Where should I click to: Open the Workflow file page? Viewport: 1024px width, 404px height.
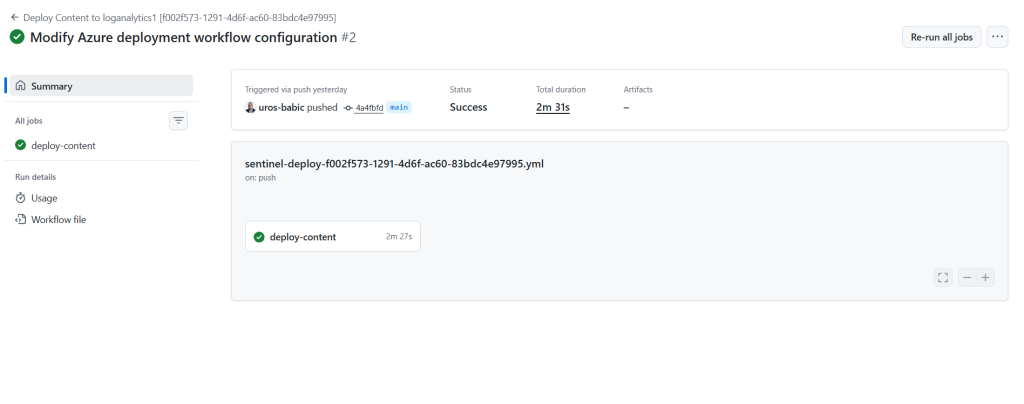coord(58,219)
